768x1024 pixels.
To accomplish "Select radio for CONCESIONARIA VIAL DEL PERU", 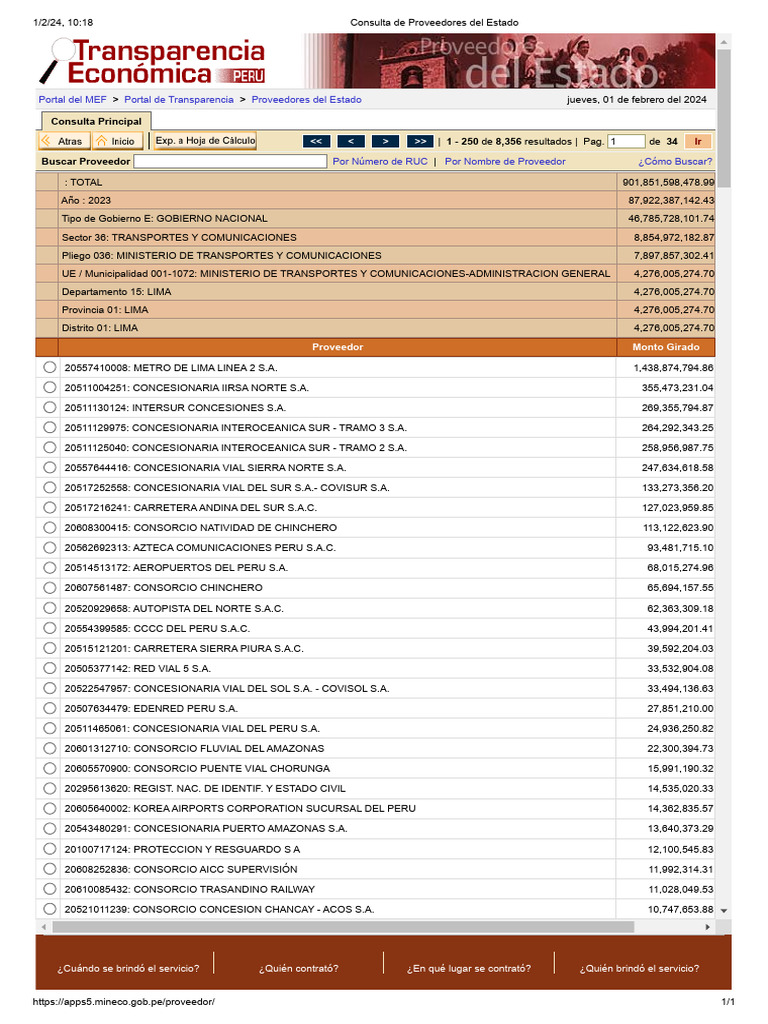I will tap(50, 728).
